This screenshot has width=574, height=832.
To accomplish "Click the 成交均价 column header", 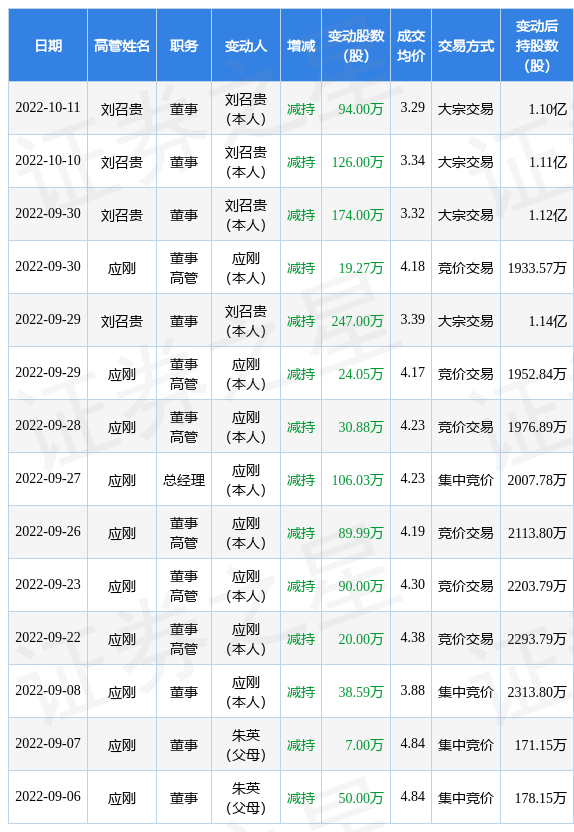I will click(411, 46).
